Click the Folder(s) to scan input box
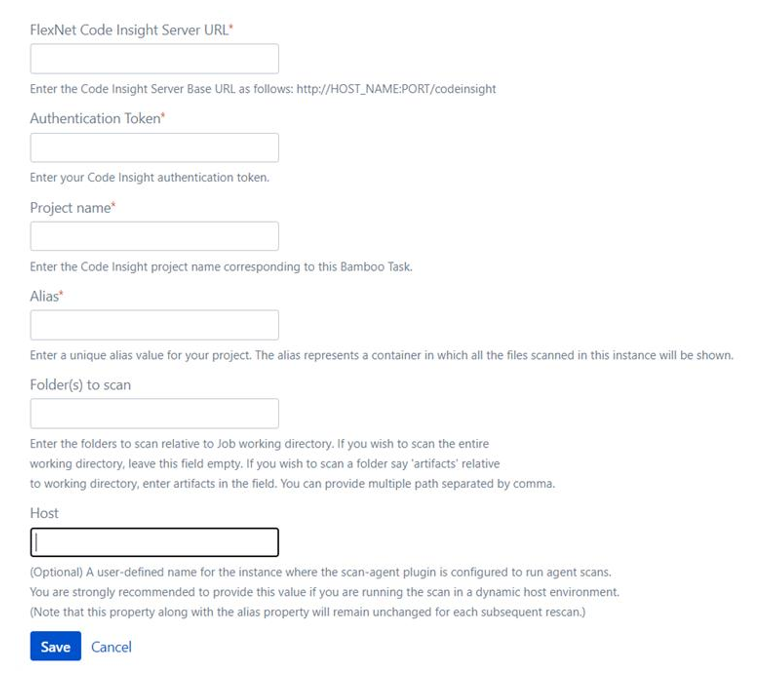The width and height of the screenshot is (759, 688). 154,413
